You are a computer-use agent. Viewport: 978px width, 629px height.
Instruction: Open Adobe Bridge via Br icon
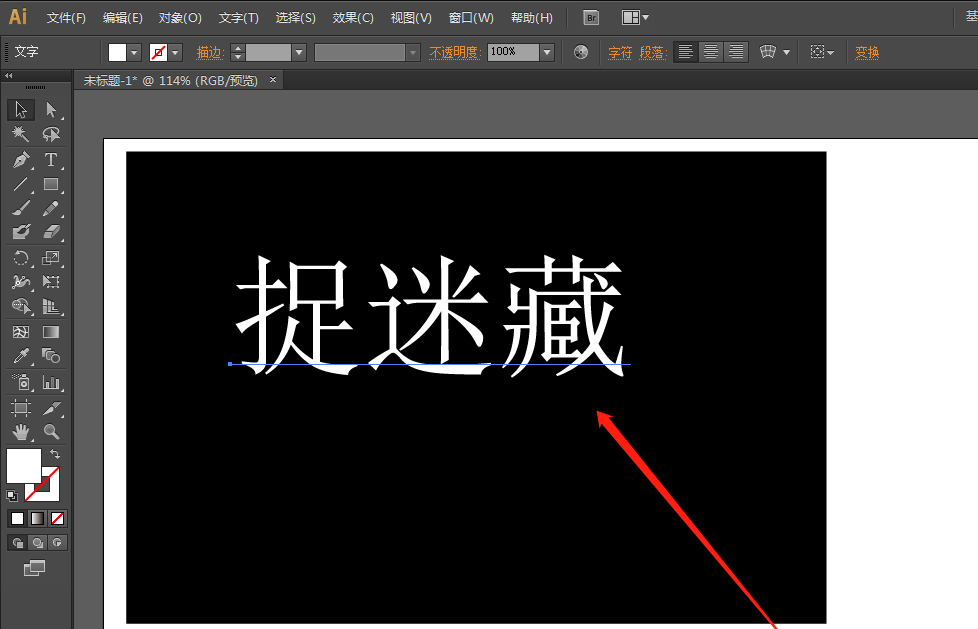pyautogui.click(x=592, y=18)
